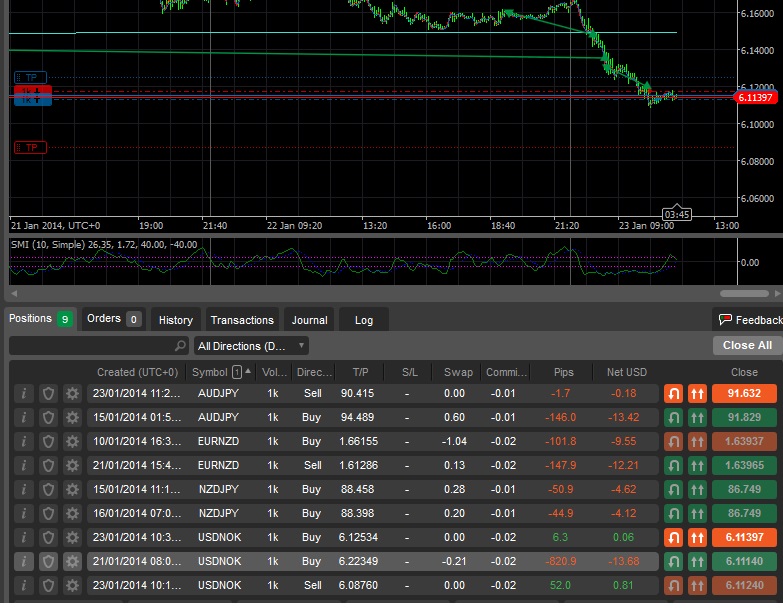Viewport: 783px width, 614px height.
Task: Reverse the AUDJPY Buy position
Action: pyautogui.click(x=673, y=417)
